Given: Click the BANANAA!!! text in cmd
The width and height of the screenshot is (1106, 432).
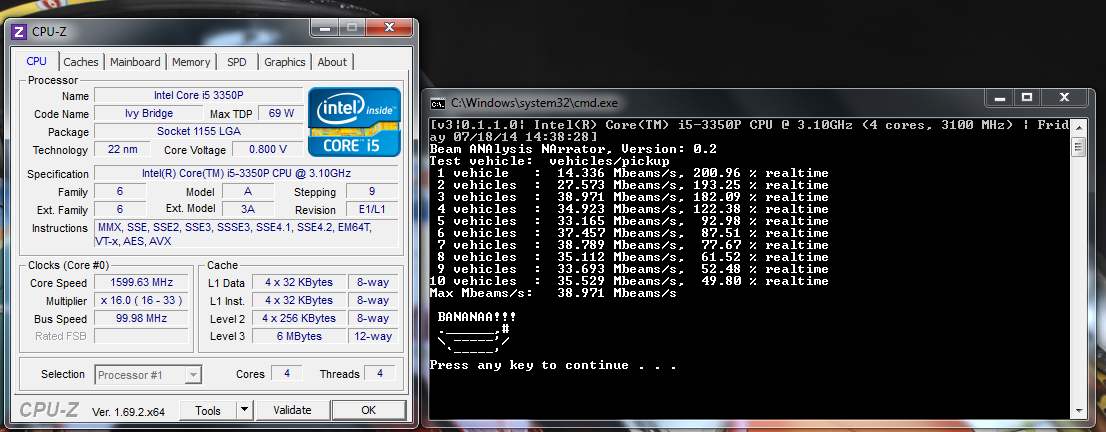Looking at the screenshot, I should pos(475,317).
